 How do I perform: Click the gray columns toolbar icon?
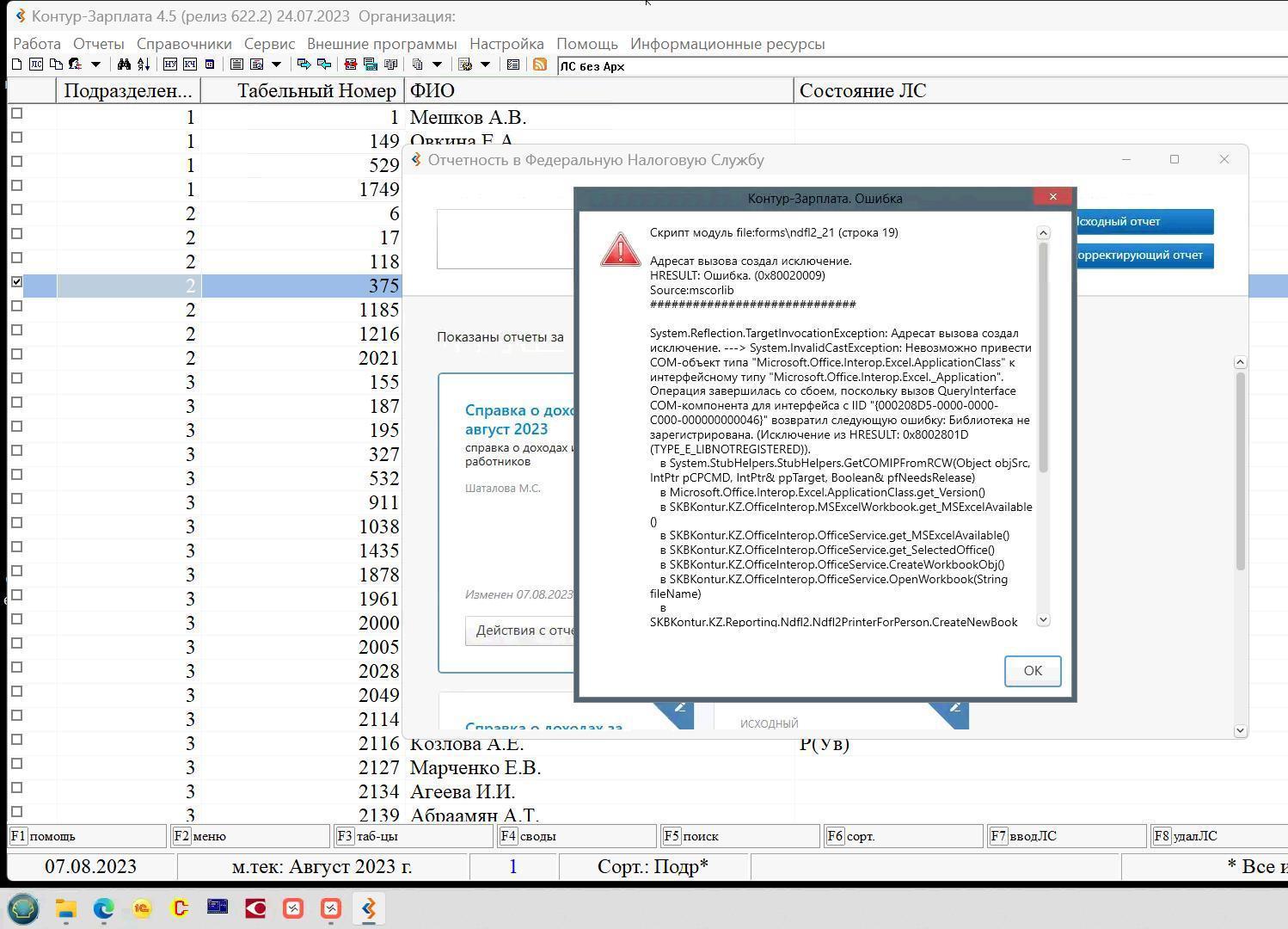pyautogui.click(x=390, y=65)
